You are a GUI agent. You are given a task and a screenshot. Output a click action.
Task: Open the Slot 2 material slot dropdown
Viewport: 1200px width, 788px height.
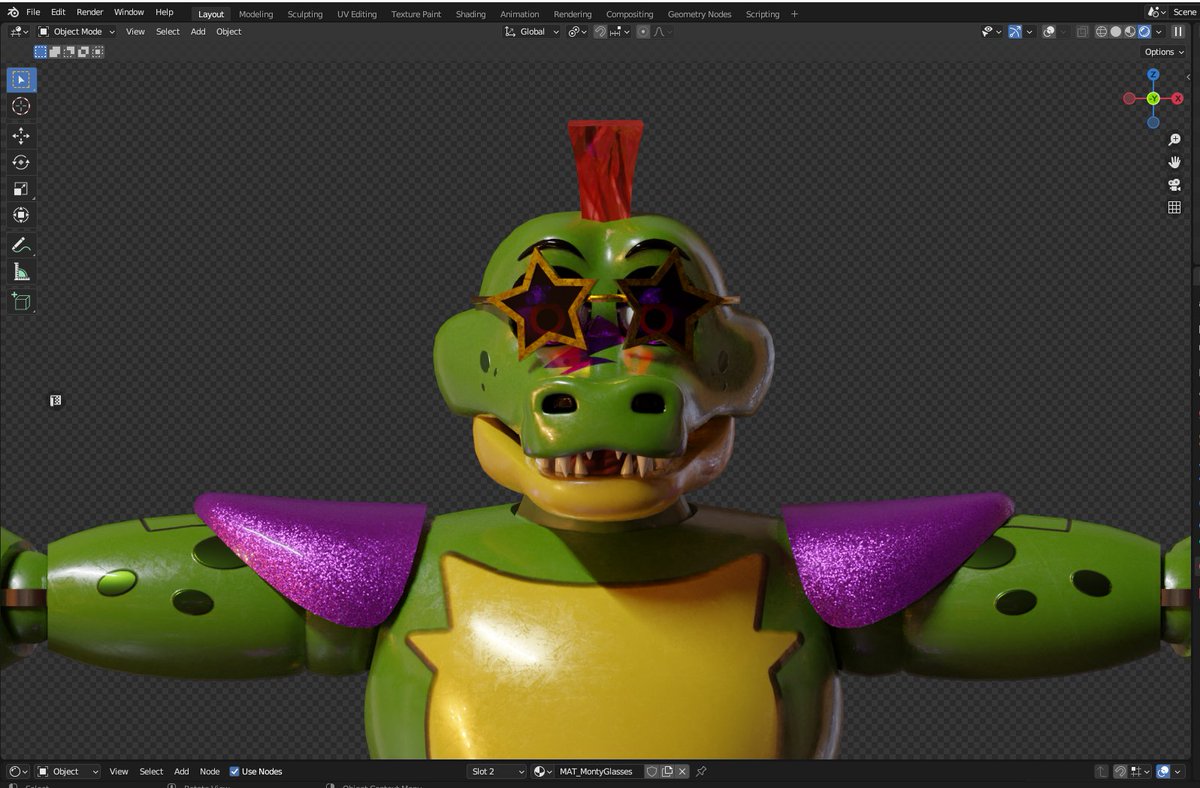497,771
